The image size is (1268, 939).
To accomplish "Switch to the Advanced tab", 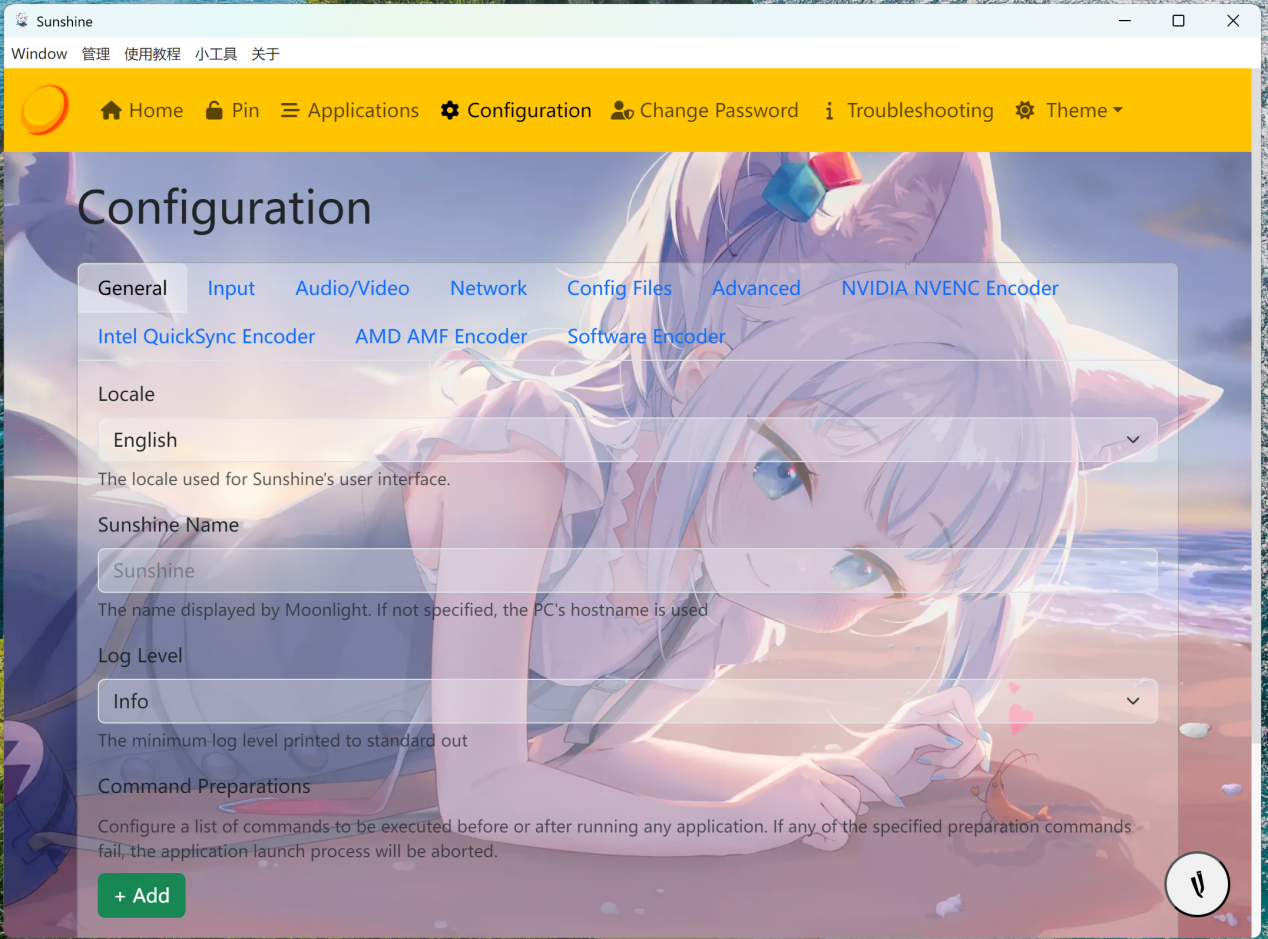I will [756, 288].
